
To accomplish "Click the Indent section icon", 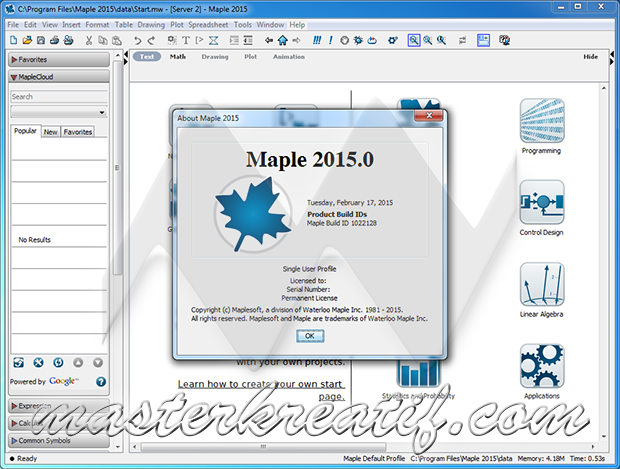I will pos(234,40).
